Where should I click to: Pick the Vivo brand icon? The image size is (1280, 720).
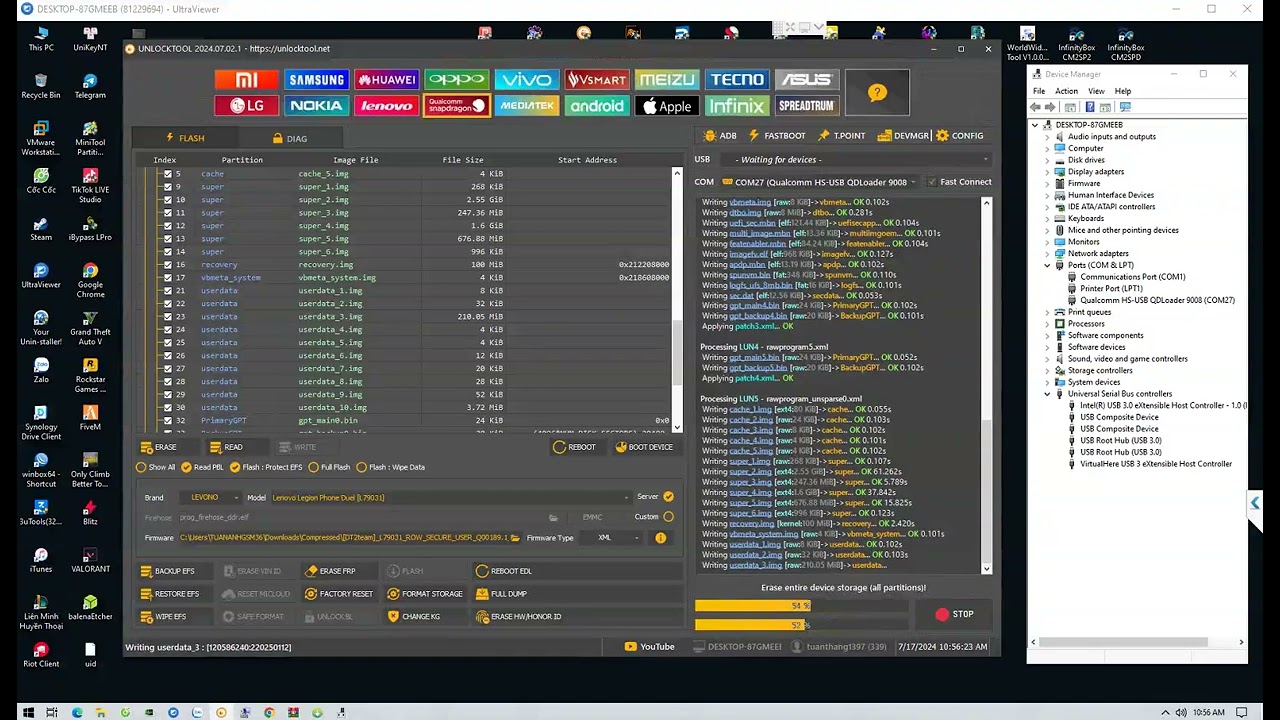pyautogui.click(x=526, y=80)
